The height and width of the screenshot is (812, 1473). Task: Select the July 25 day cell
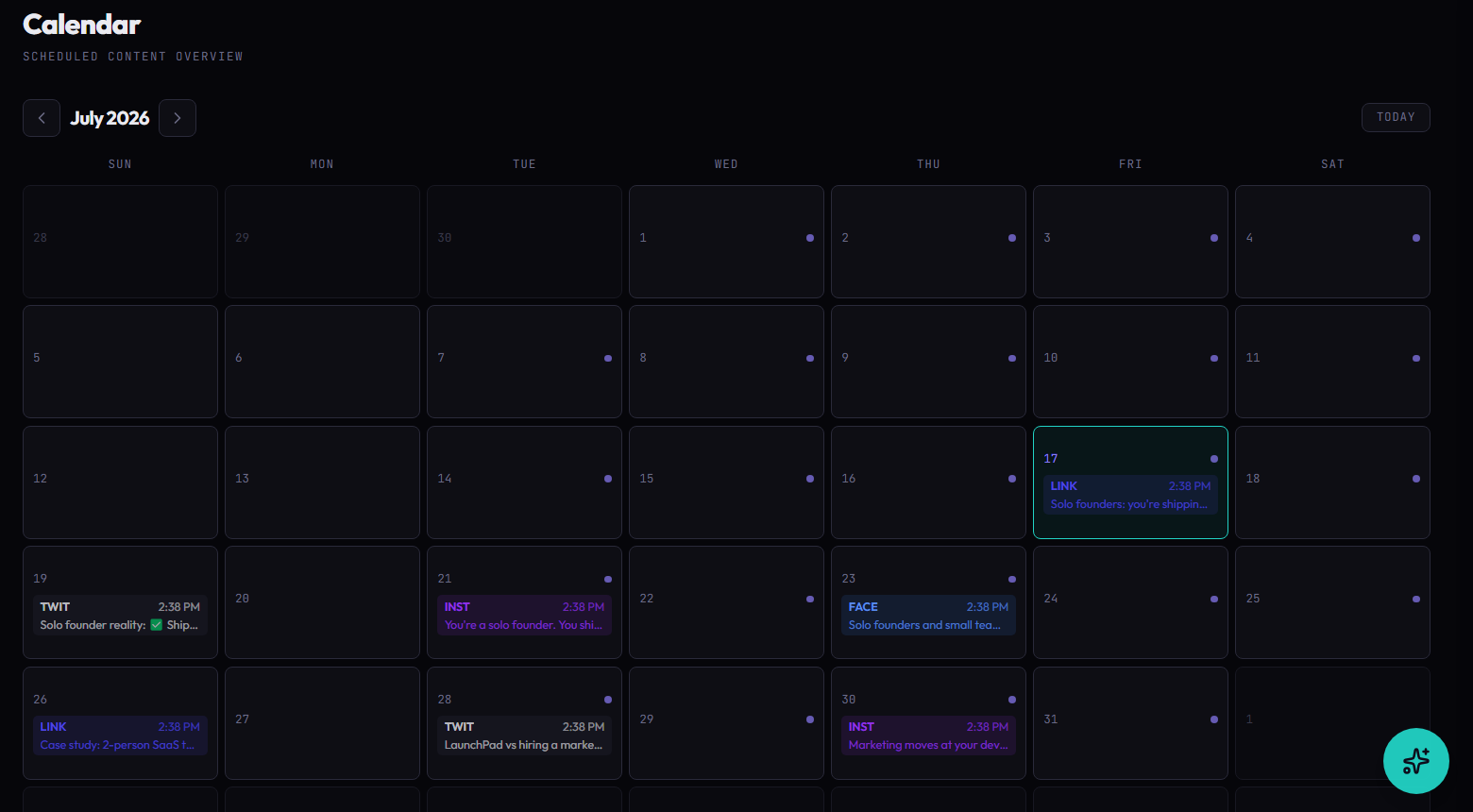point(1332,602)
